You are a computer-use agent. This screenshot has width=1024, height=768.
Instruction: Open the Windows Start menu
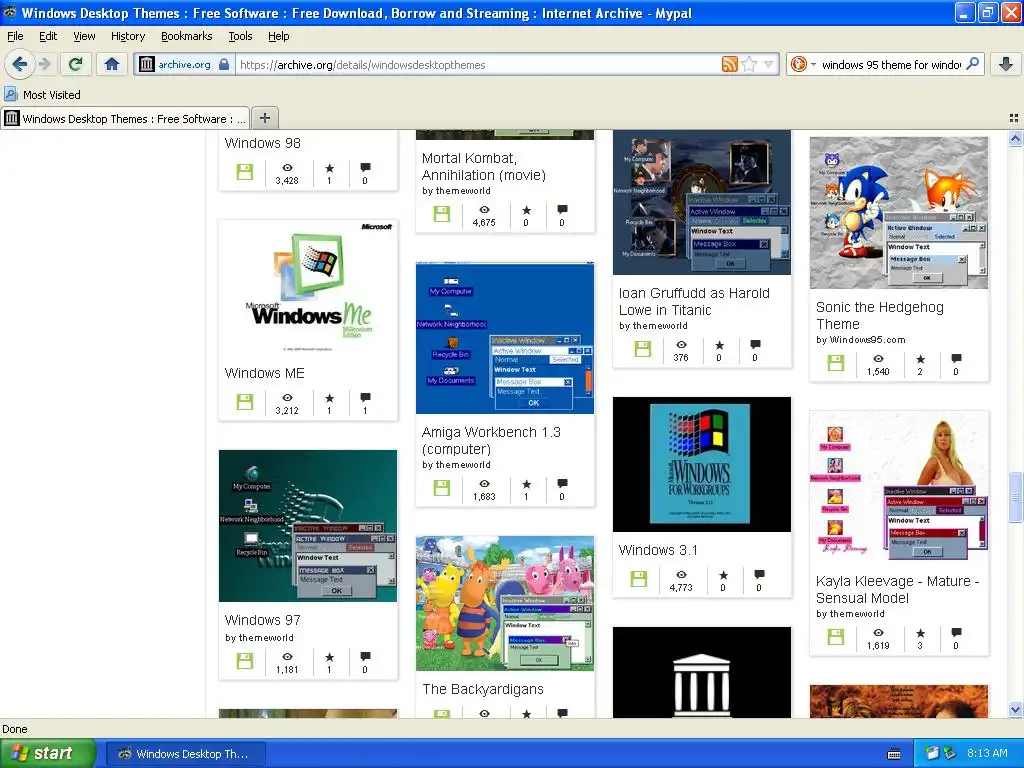click(47, 754)
